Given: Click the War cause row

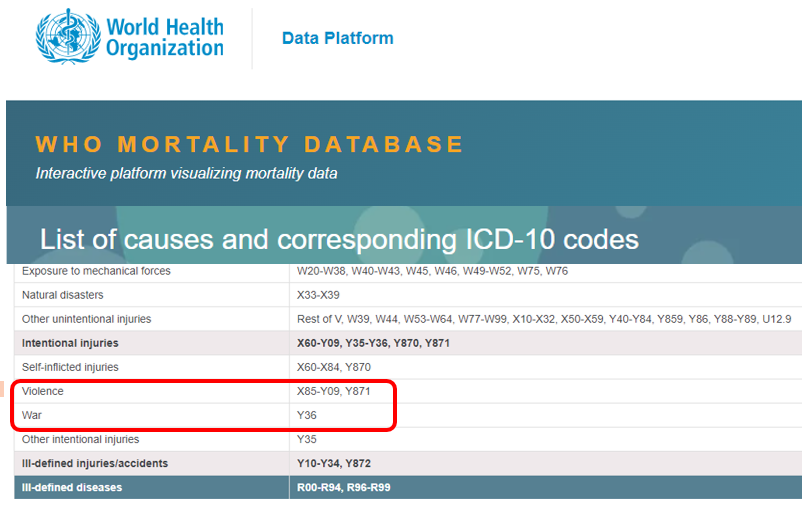Looking at the screenshot, I should point(32,414).
